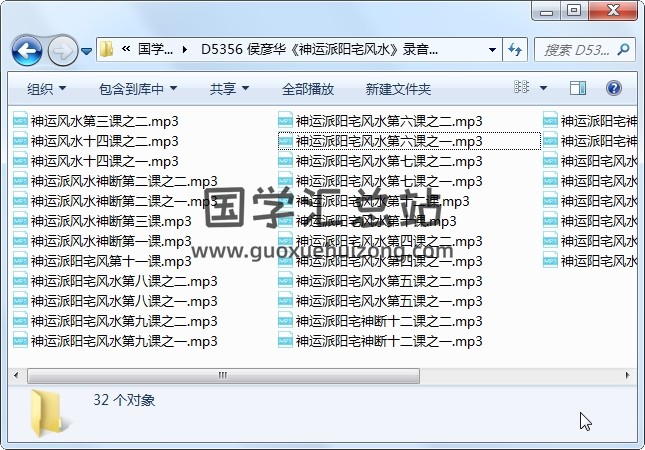The width and height of the screenshot is (645, 450).
Task: Click the Back navigation arrow button
Action: click(27, 49)
